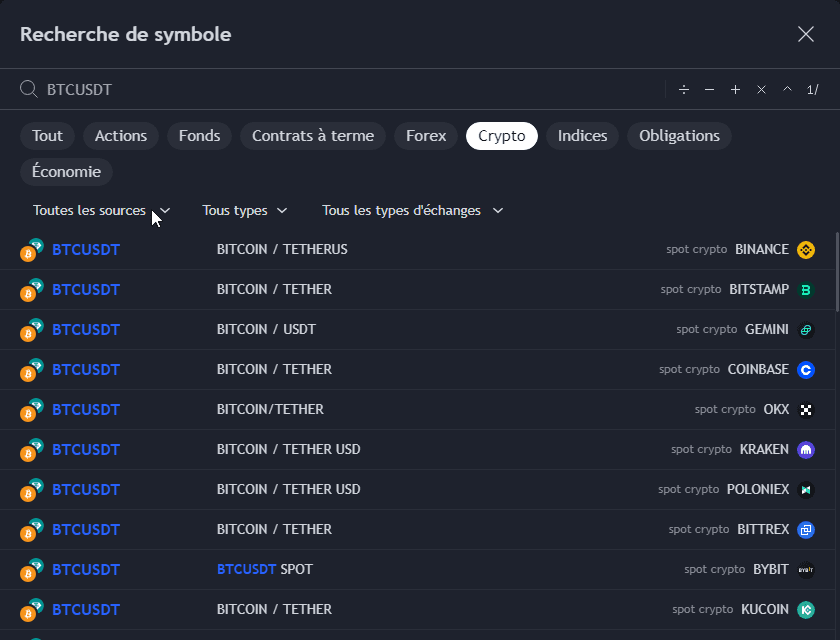This screenshot has height=640, width=840.
Task: Open Tous les types d'échanges dropdown
Action: 412,211
